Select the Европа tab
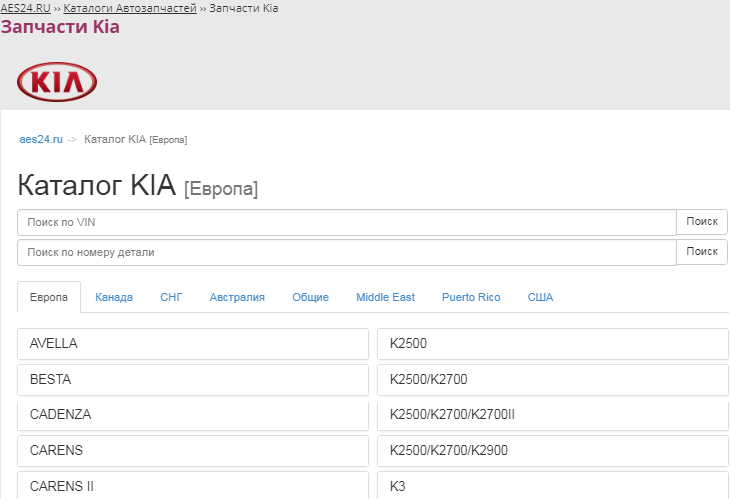The image size is (730, 499). tap(49, 297)
